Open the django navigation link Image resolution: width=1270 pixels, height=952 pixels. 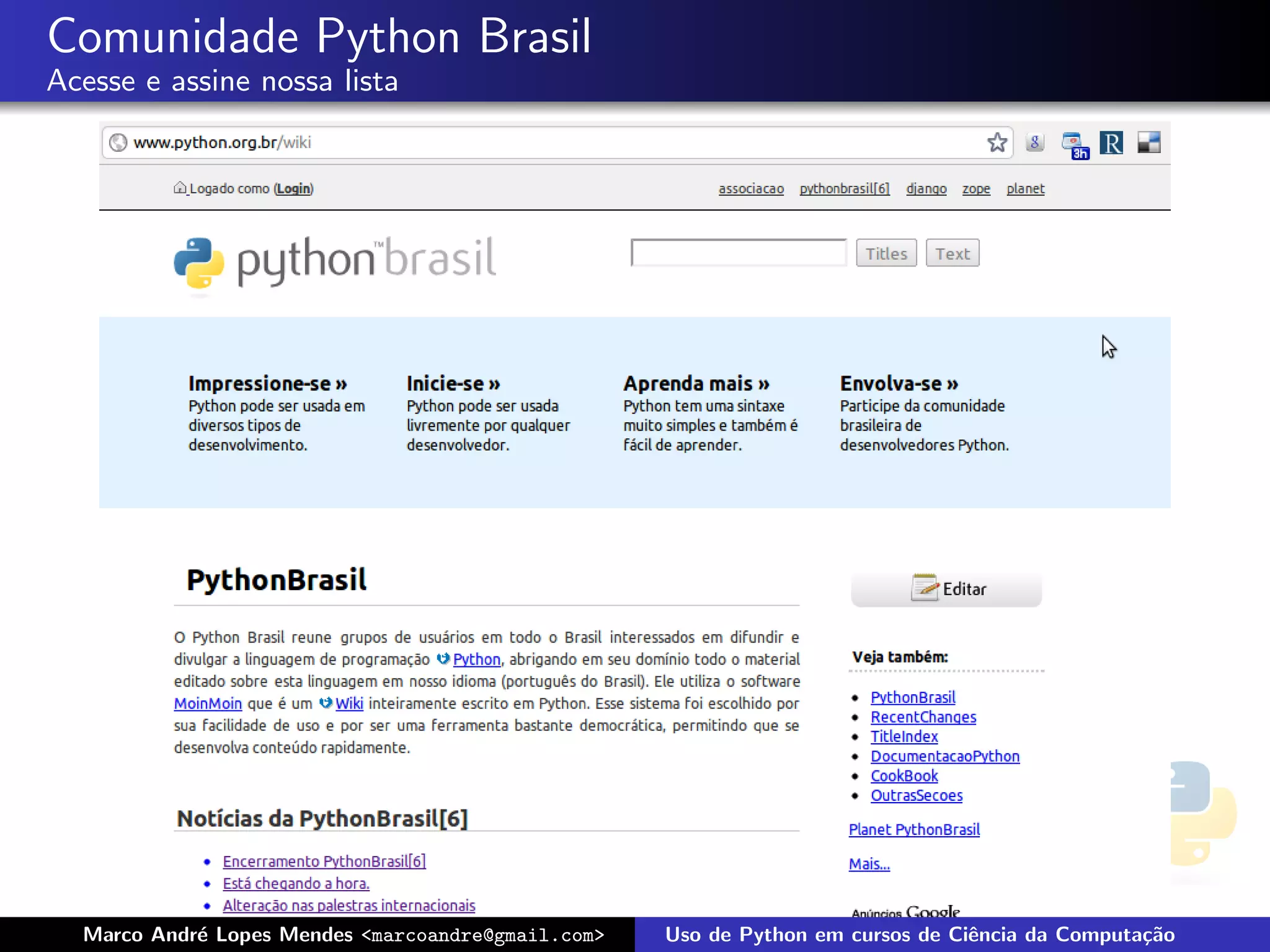[x=926, y=188]
